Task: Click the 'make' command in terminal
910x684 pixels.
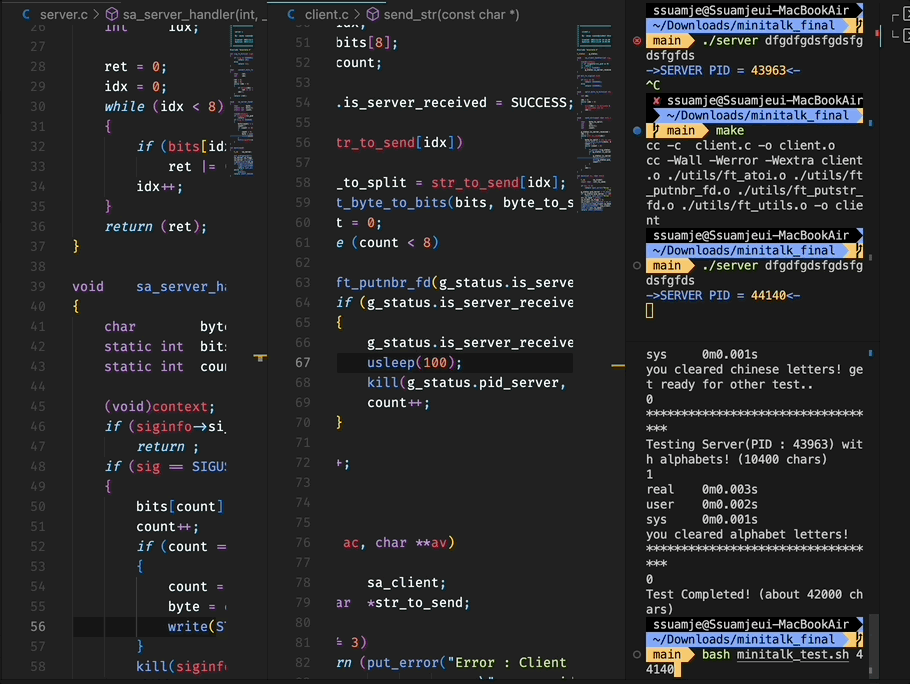Action: [x=730, y=131]
